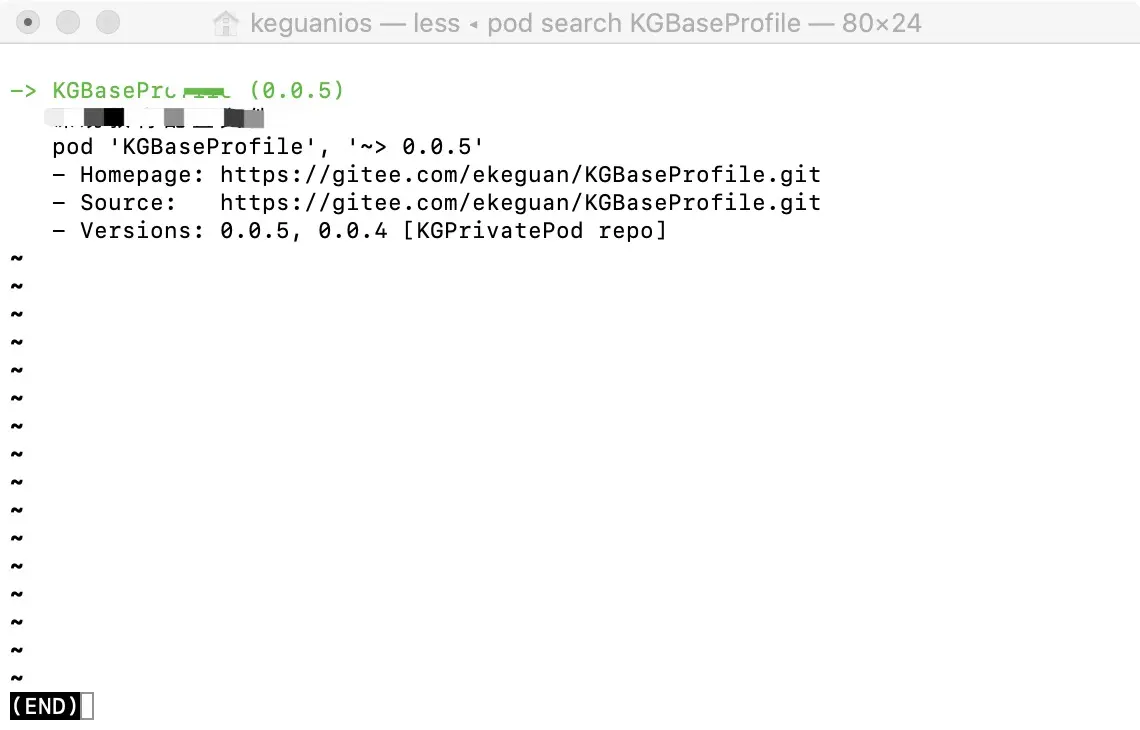Click the pod 'KGBaseProfile', '~> 0.0.5' line

tap(268, 147)
